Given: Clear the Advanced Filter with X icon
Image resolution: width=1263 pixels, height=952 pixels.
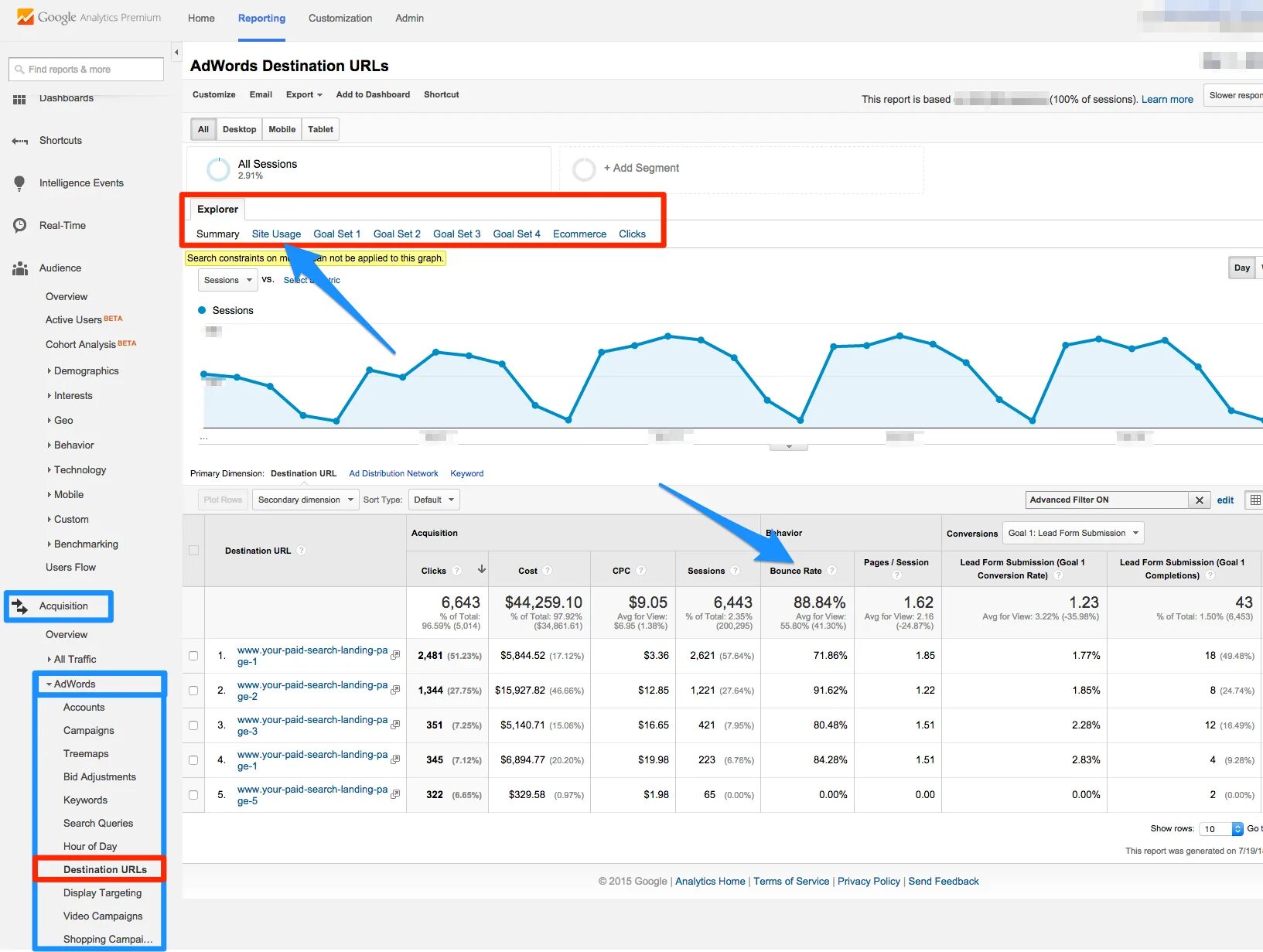Looking at the screenshot, I should [x=1199, y=500].
